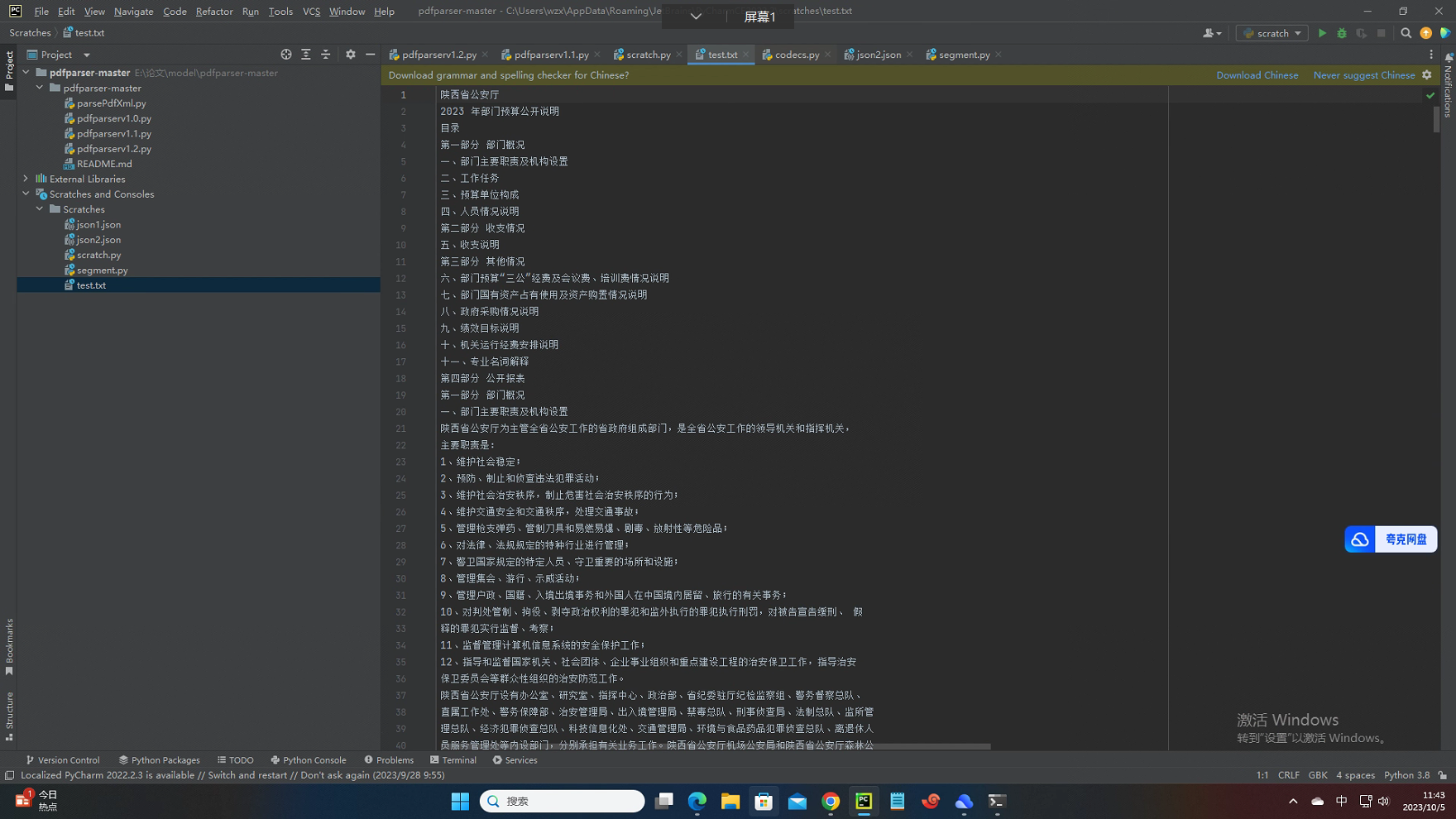
Task: Click Python 3.8 interpreter selector
Action: coord(1406,775)
